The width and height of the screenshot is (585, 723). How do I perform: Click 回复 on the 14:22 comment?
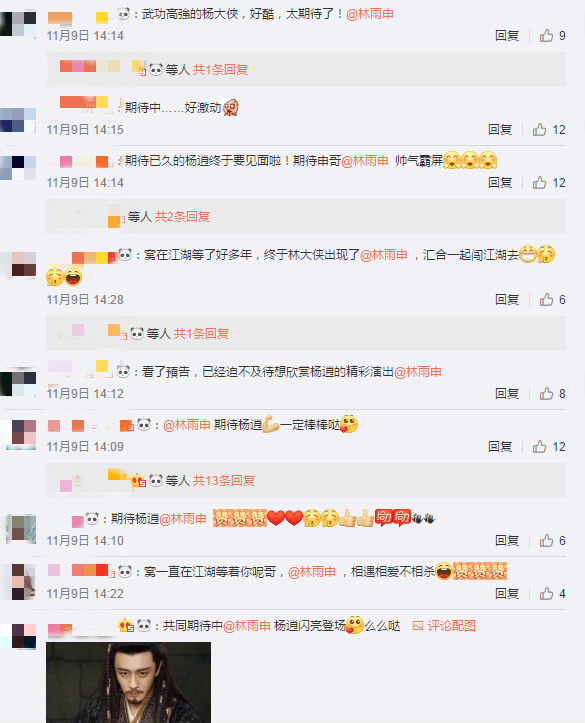[x=507, y=593]
